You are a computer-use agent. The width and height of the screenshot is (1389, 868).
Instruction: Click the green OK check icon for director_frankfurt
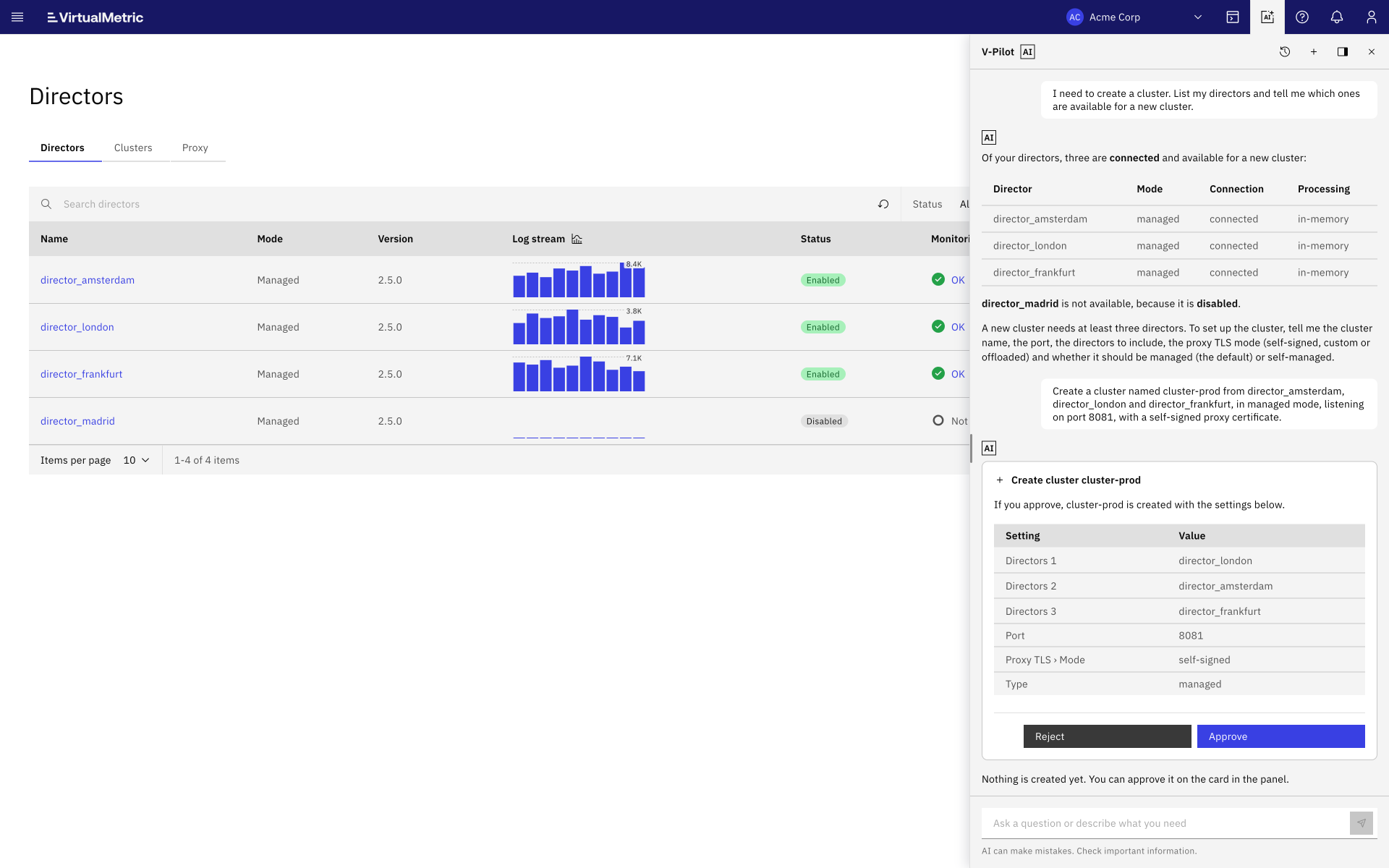[938, 373]
